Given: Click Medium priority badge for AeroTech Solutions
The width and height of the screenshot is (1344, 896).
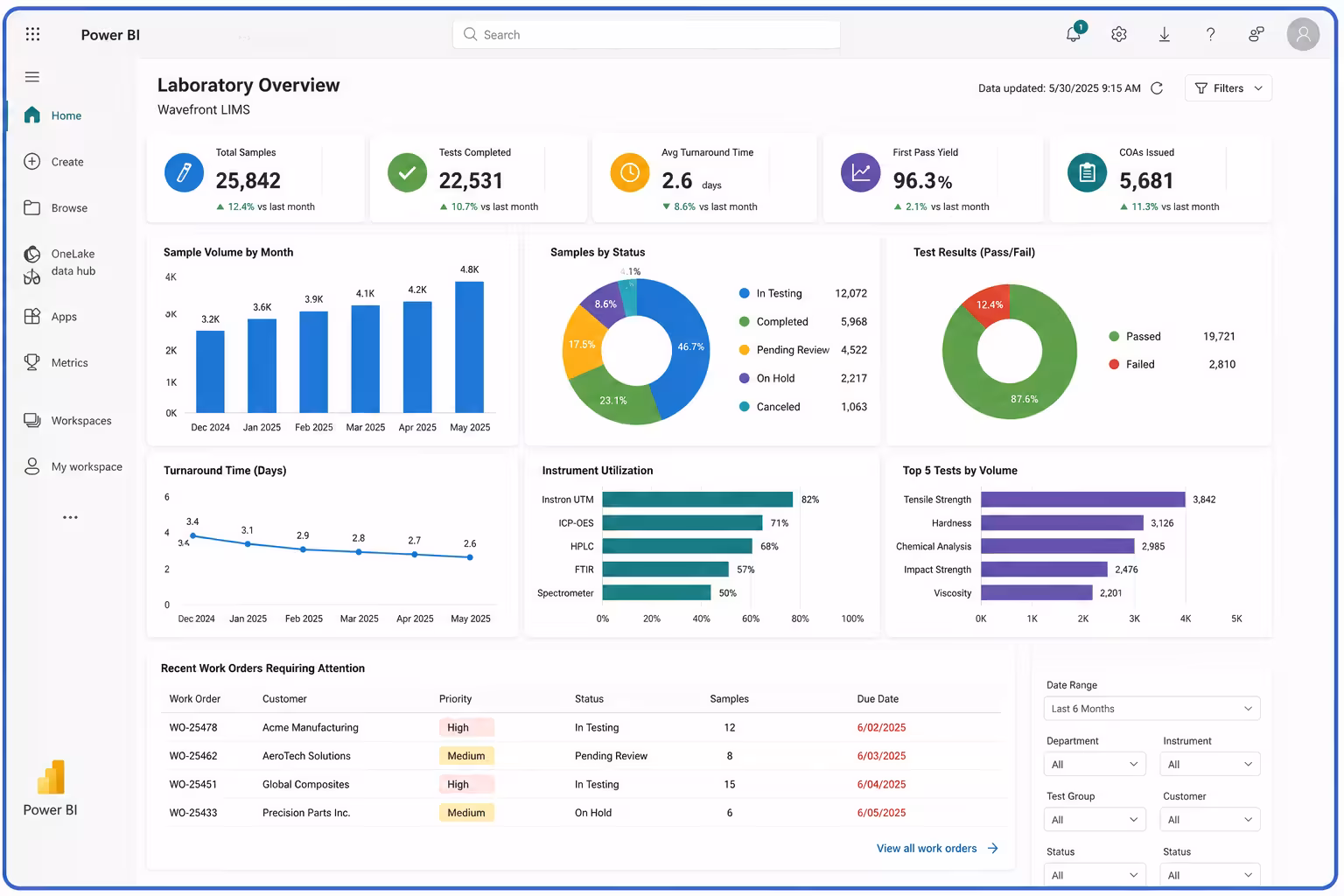Looking at the screenshot, I should pyautogui.click(x=466, y=756).
